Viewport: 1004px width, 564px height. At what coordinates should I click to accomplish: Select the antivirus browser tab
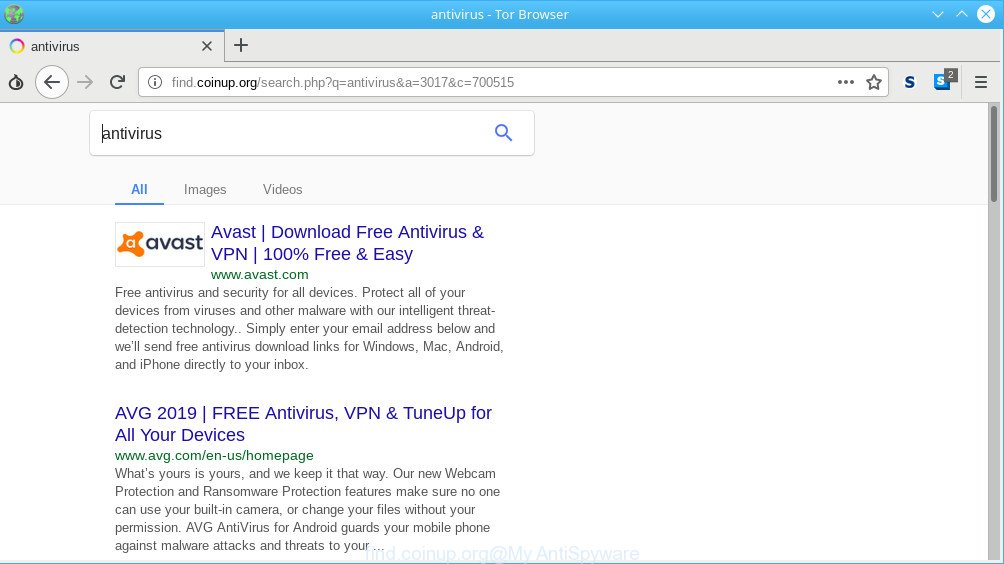pyautogui.click(x=112, y=46)
